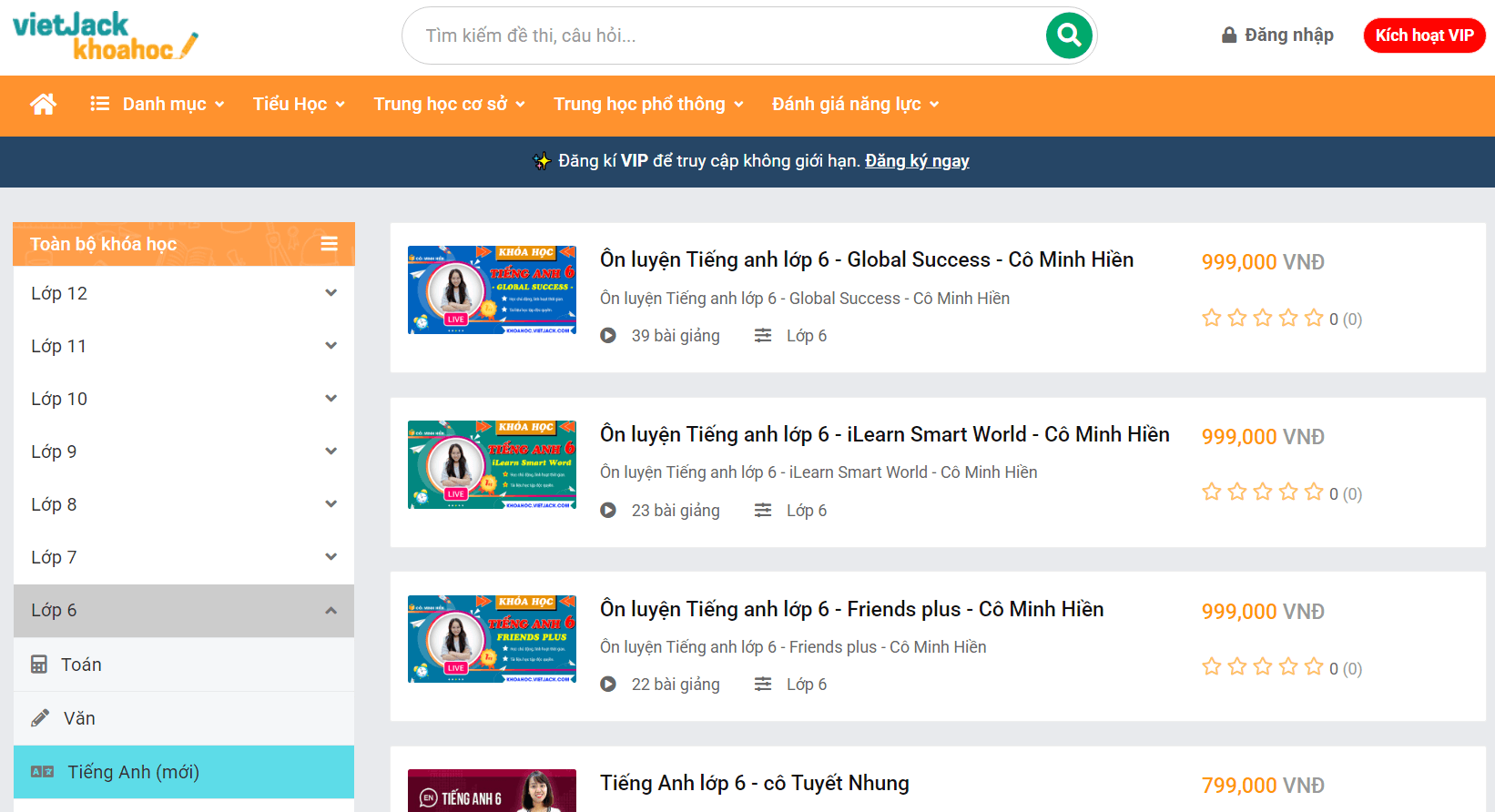Expand the Lớp 12 category
Screen dimensions: 1495x812
pyautogui.click(x=184, y=293)
